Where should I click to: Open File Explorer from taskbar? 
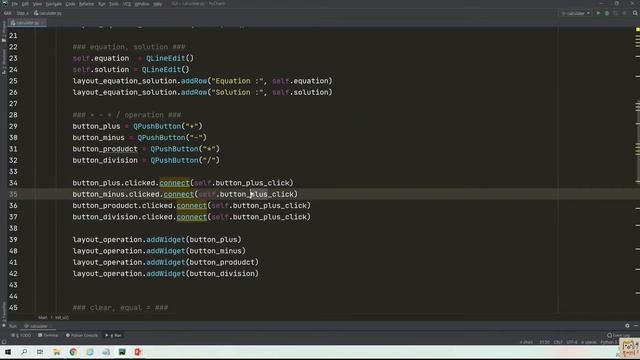coord(56,352)
